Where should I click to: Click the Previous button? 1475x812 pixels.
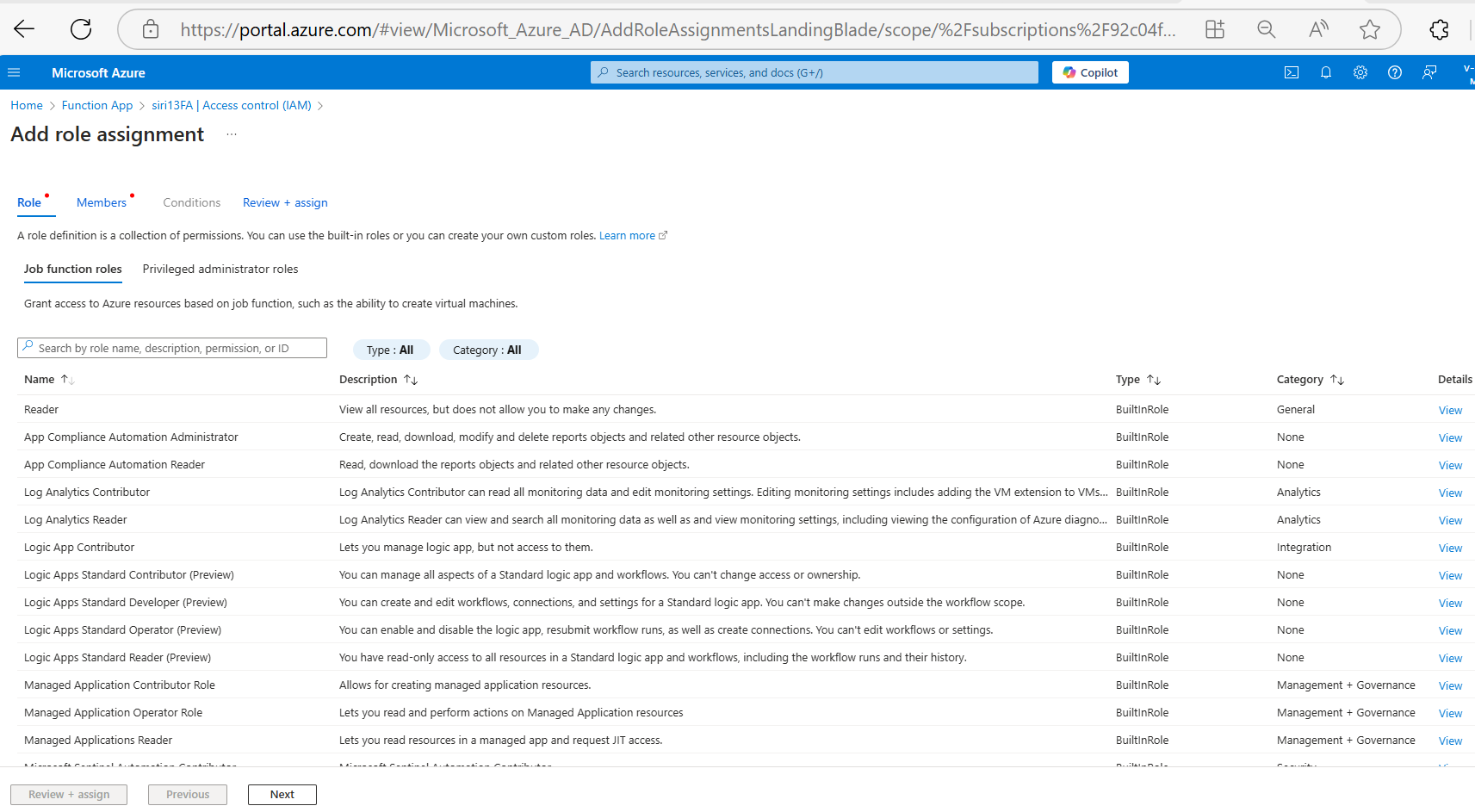point(188,795)
